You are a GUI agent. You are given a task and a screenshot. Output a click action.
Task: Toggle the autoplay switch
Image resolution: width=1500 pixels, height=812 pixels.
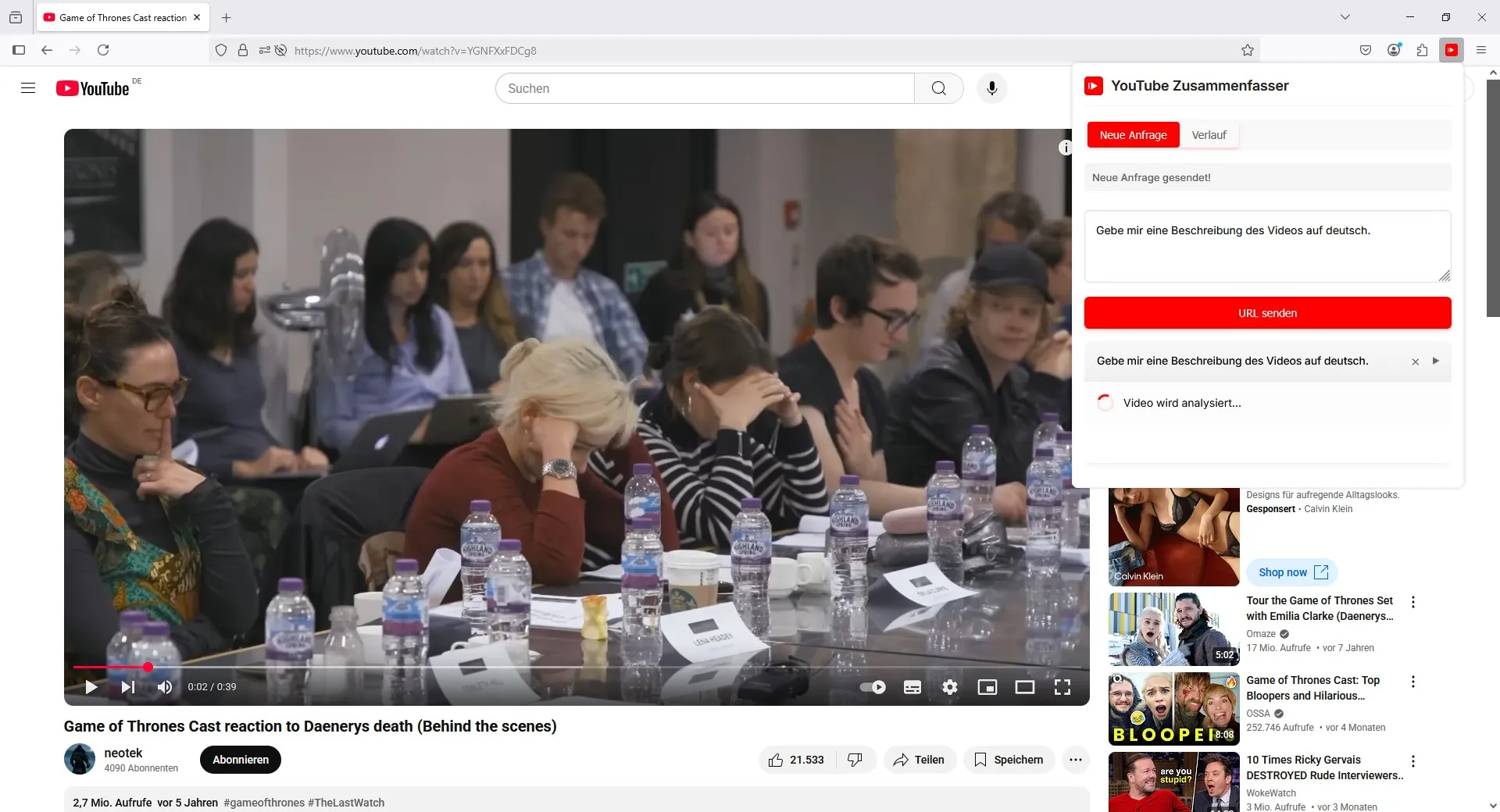point(873,687)
